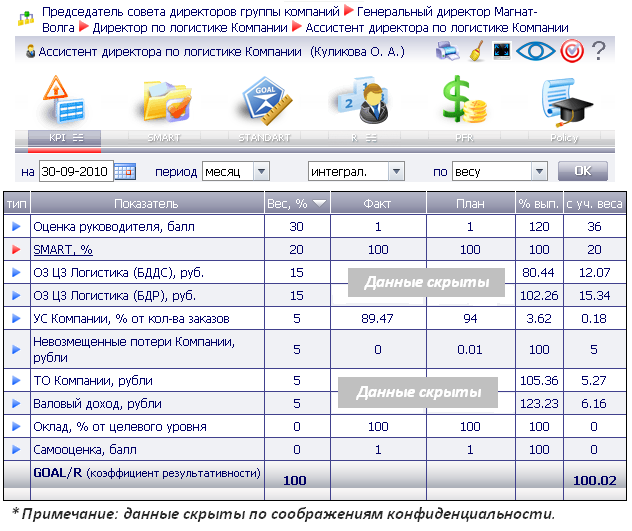Image resolution: width=632 pixels, height=531 pixels.
Task: Expand the ОЗ ЦЗ Логистика (БДДС) arrow
Action: (x=16, y=273)
